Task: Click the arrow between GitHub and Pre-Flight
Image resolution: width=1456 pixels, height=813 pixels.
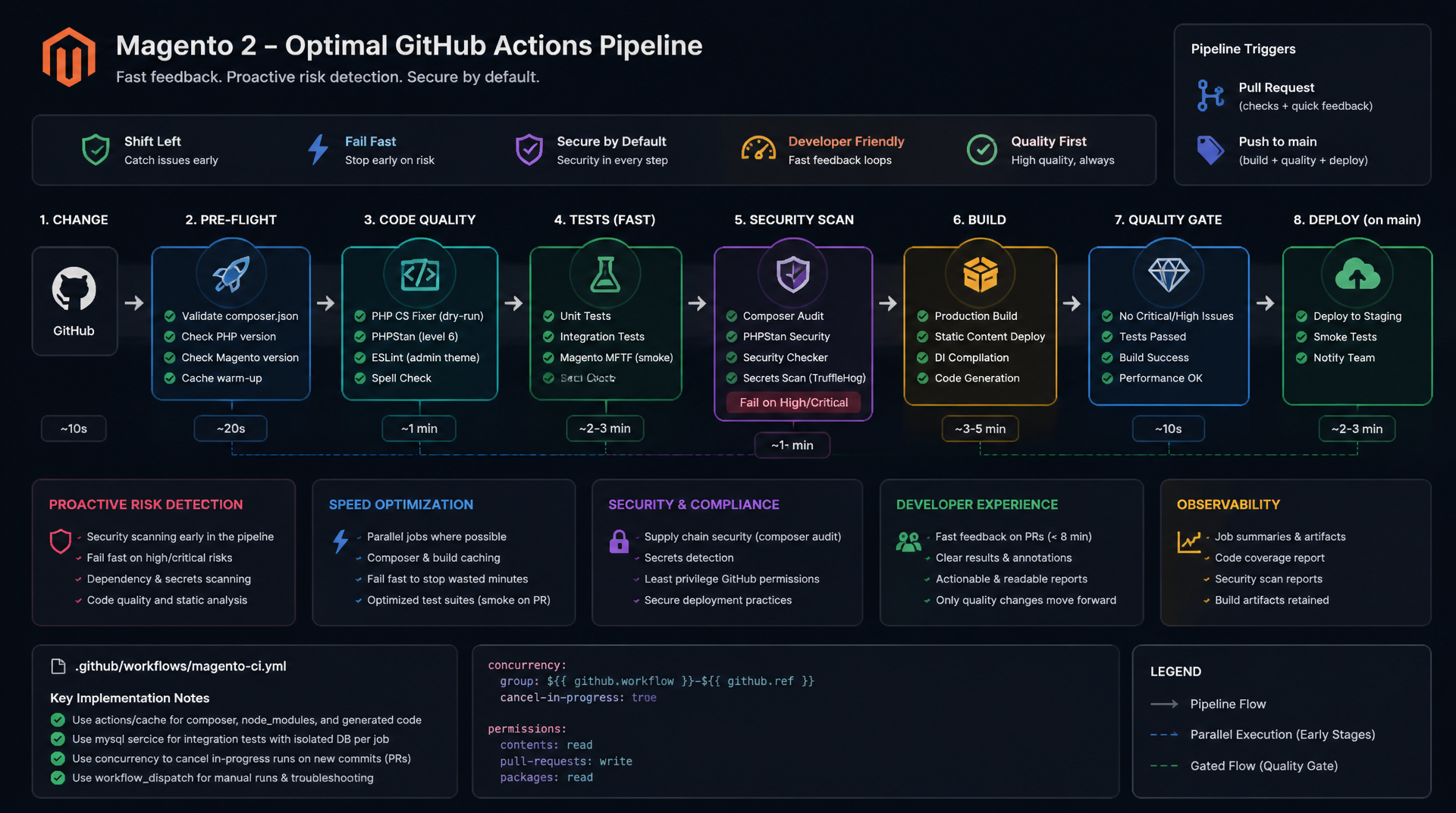Action: point(134,303)
